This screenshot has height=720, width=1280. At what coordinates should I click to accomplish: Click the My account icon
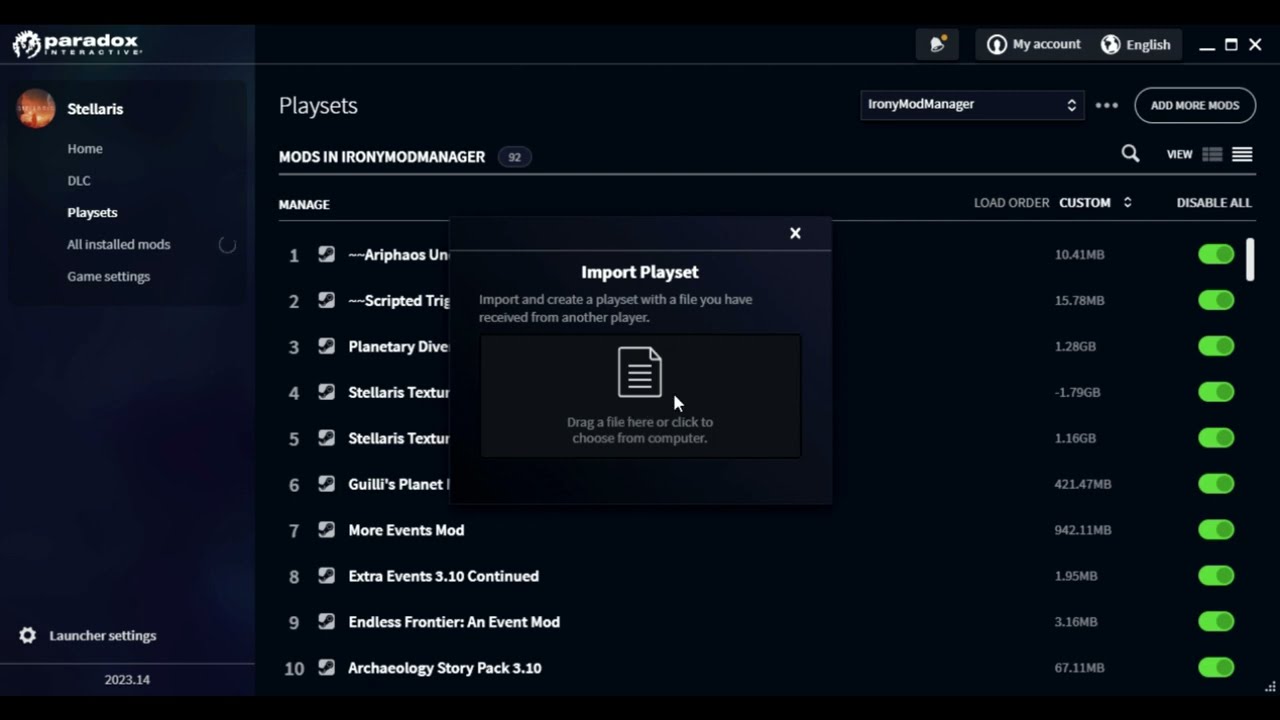tap(996, 44)
